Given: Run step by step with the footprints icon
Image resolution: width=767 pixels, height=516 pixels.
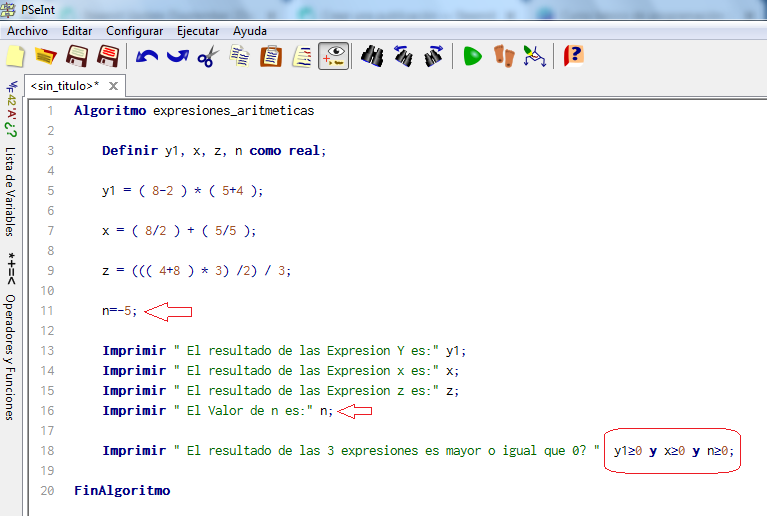Looking at the screenshot, I should [x=504, y=56].
